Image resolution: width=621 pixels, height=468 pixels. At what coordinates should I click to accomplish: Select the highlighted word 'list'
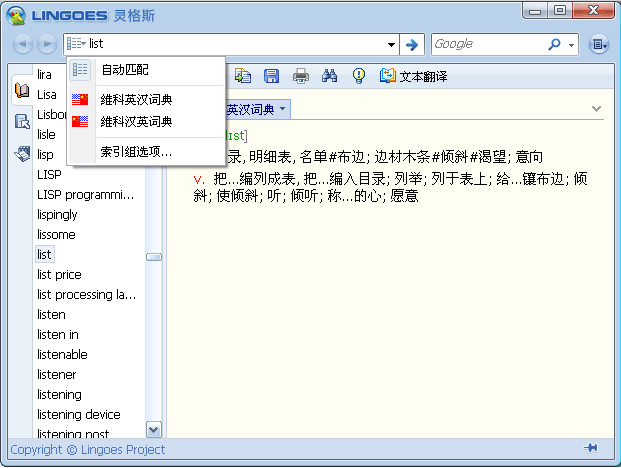click(44, 255)
